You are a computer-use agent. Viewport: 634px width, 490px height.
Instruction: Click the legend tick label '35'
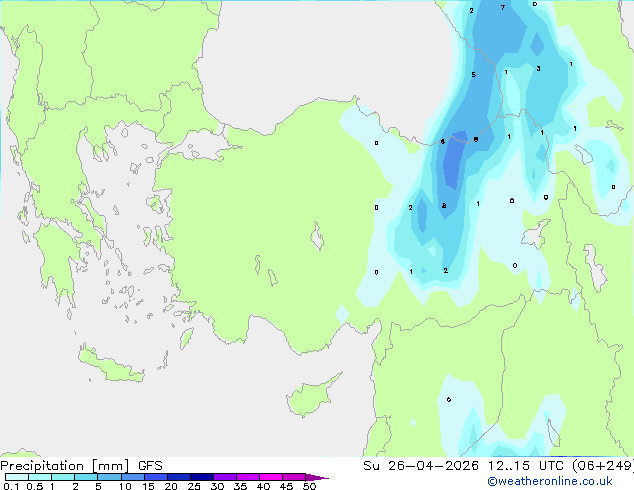pyautogui.click(x=240, y=486)
